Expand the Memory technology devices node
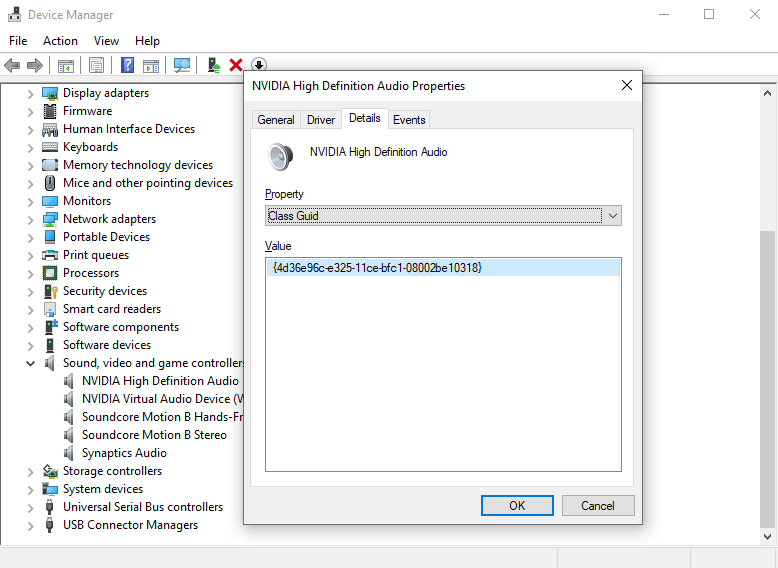Screen dimensions: 778x568 (30, 166)
